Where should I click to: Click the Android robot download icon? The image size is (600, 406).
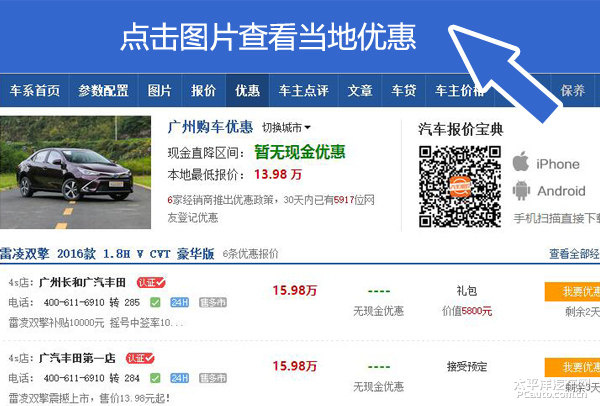click(521, 190)
